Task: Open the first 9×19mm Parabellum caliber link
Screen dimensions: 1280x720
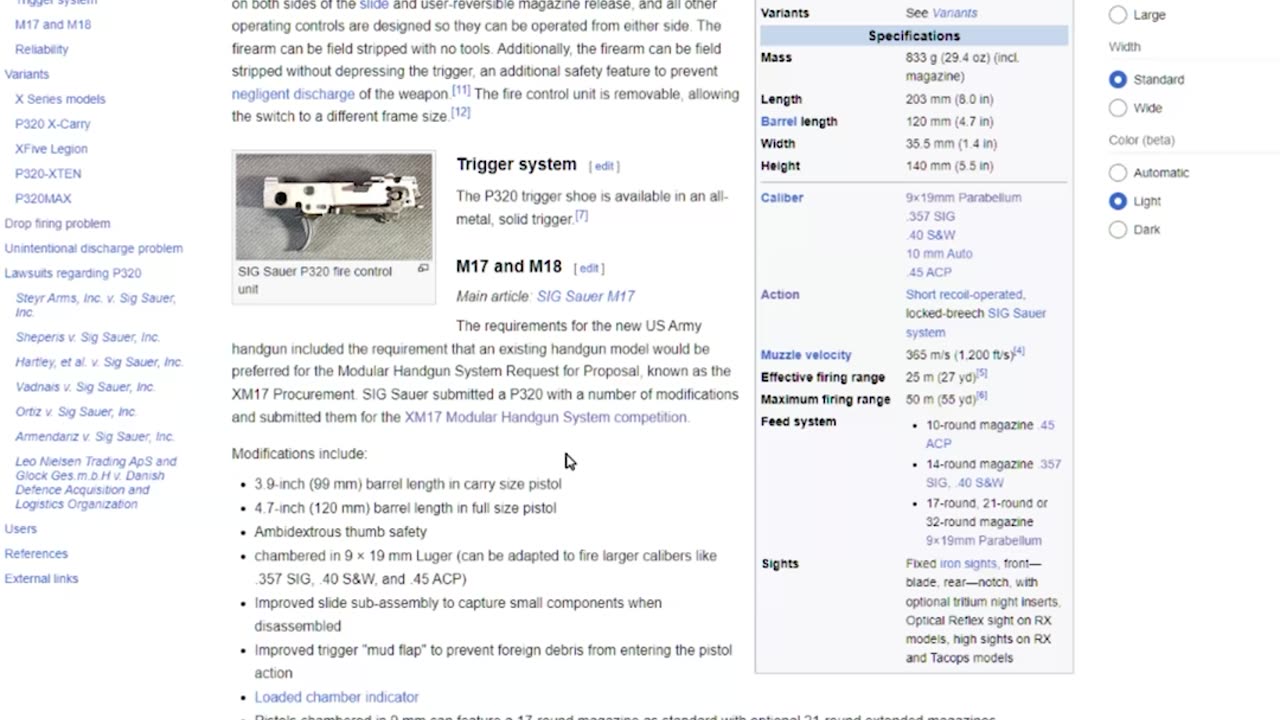Action: pos(964,198)
